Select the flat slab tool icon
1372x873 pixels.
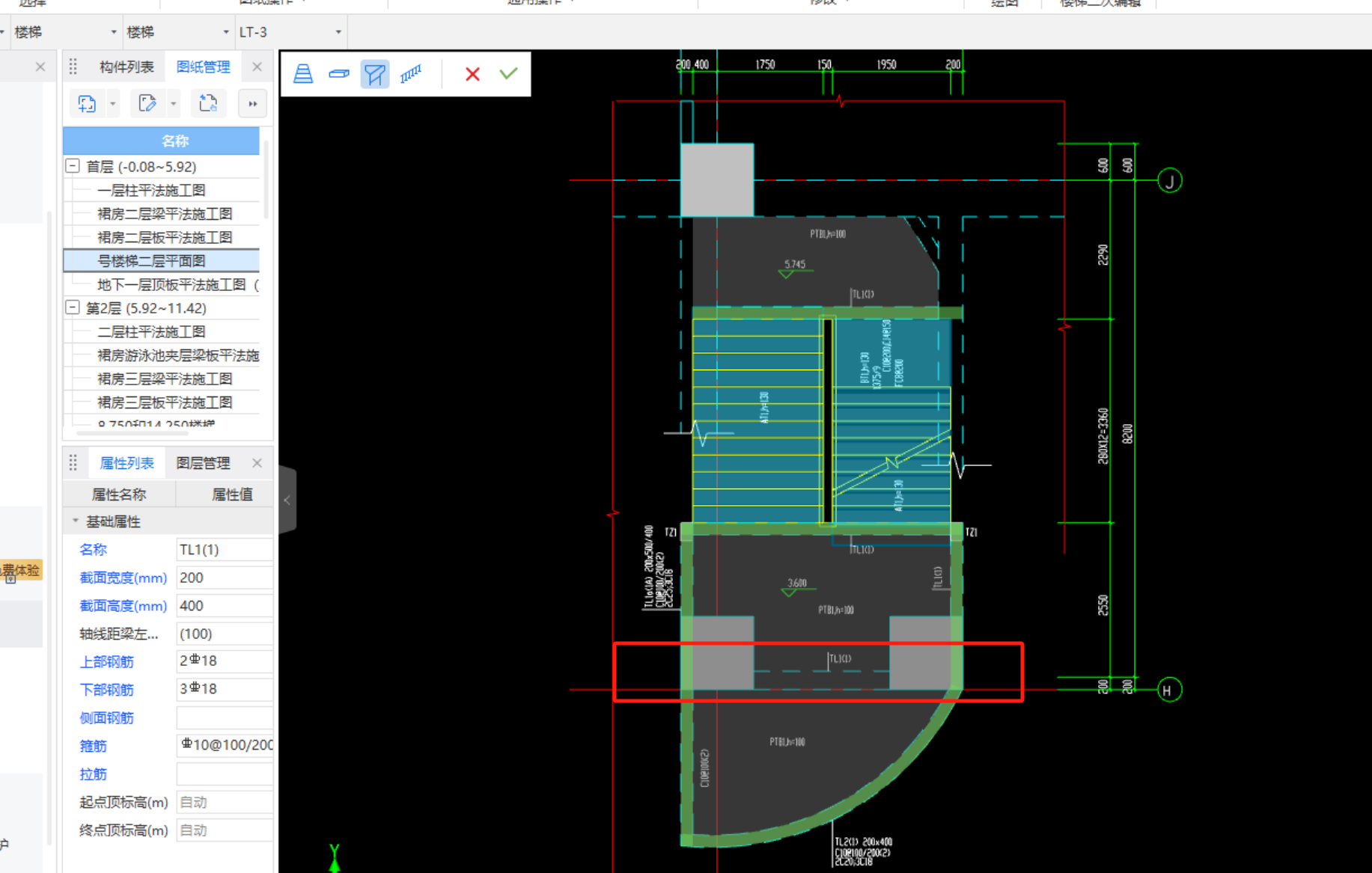339,73
